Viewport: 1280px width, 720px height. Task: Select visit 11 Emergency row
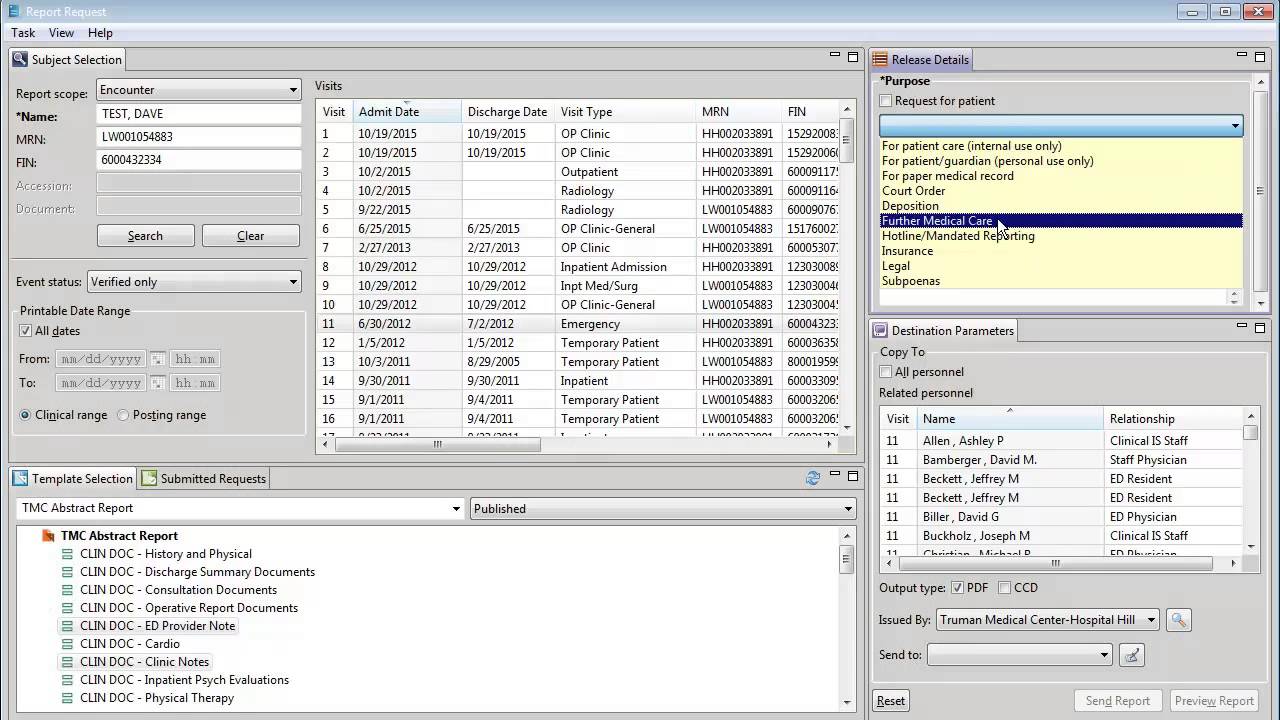[578, 324]
